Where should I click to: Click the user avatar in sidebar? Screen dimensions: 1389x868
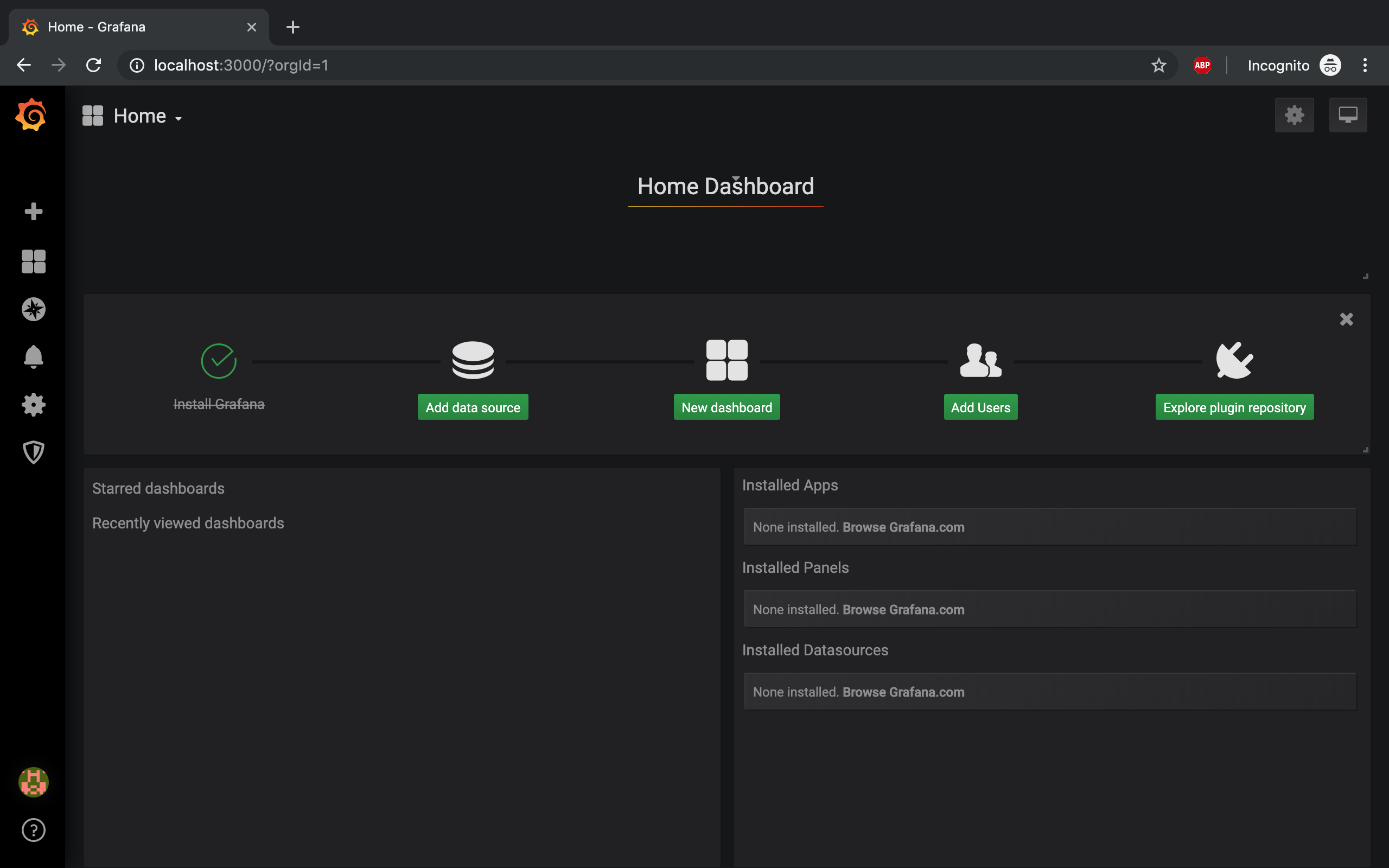click(33, 782)
